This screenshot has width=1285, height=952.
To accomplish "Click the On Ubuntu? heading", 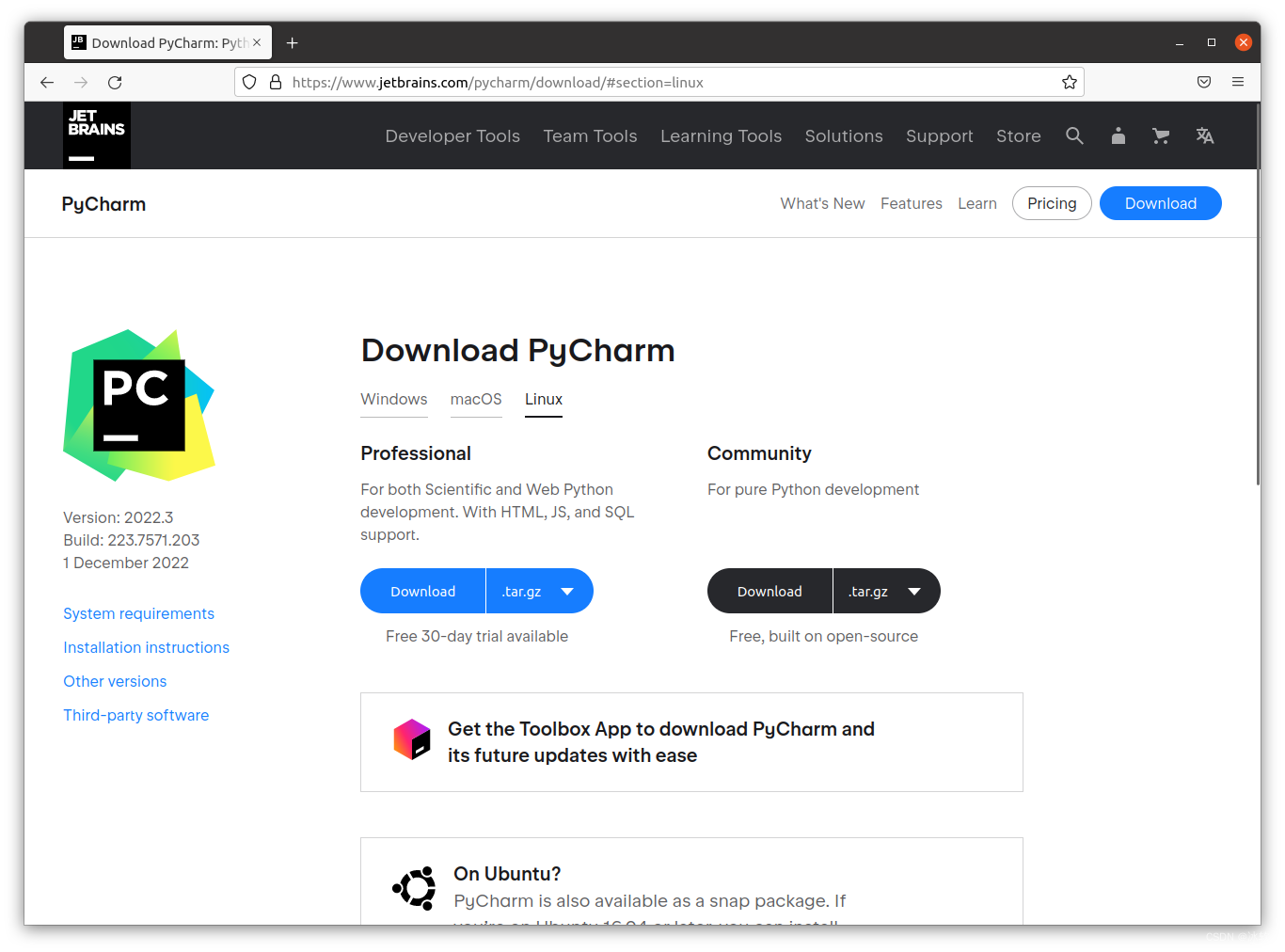I will coord(507,874).
